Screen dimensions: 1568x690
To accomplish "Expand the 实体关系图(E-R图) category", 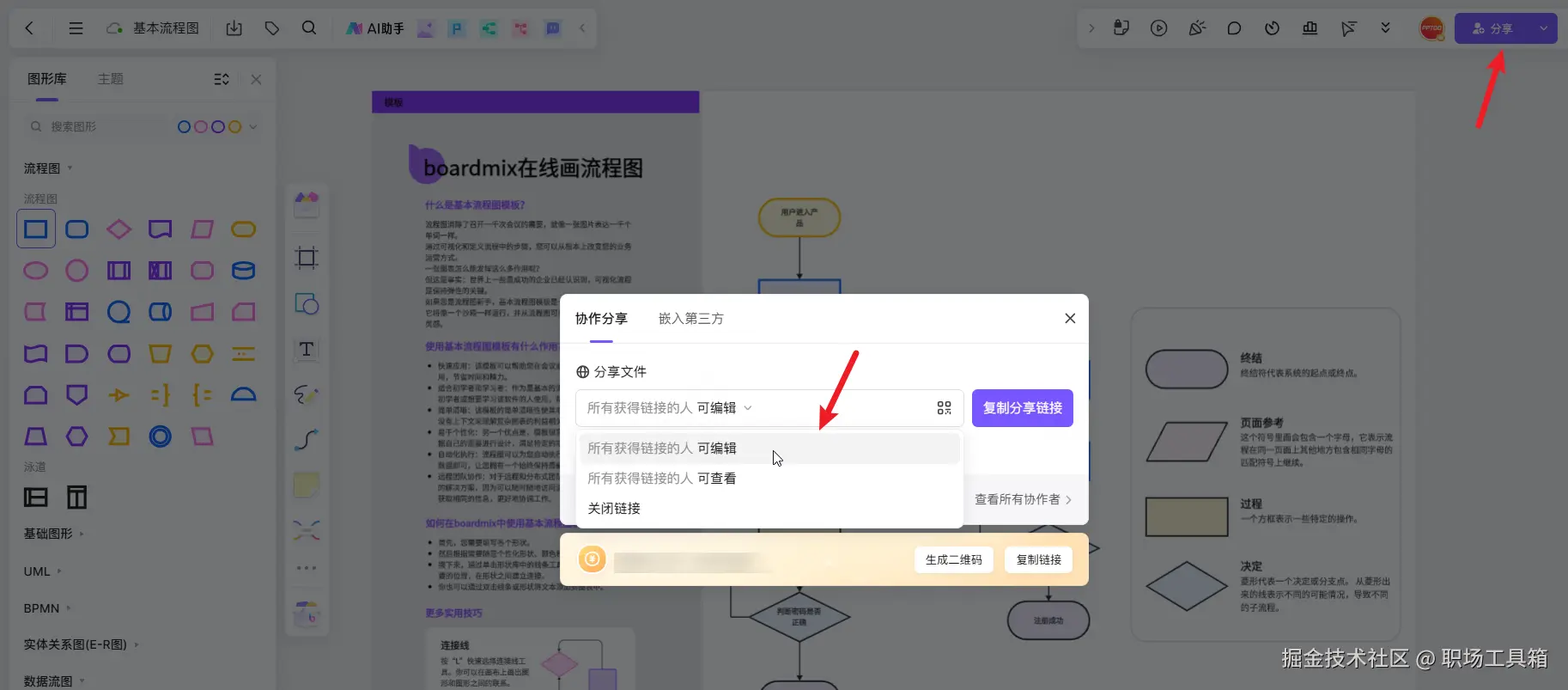I will [81, 644].
